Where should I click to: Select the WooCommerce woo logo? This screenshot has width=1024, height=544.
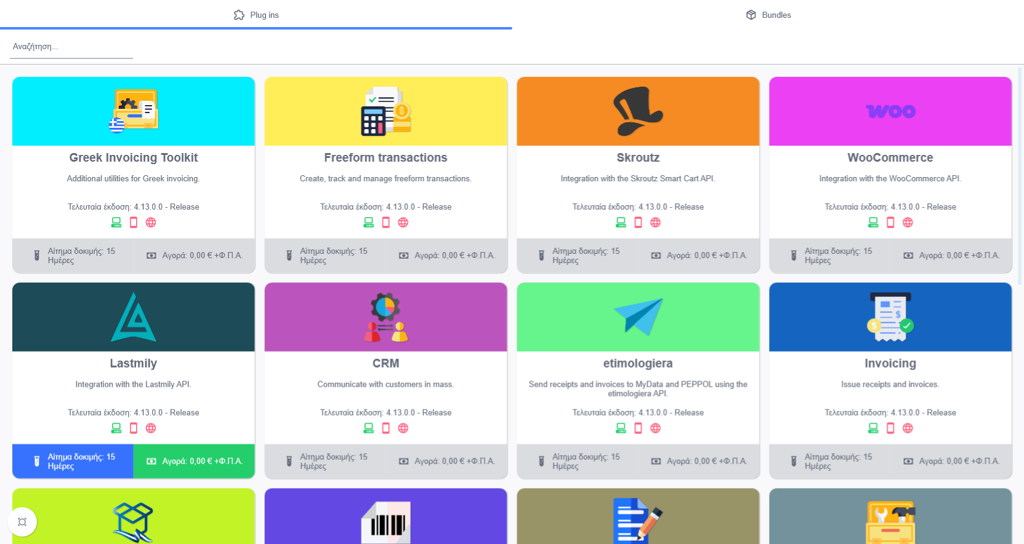(891, 111)
